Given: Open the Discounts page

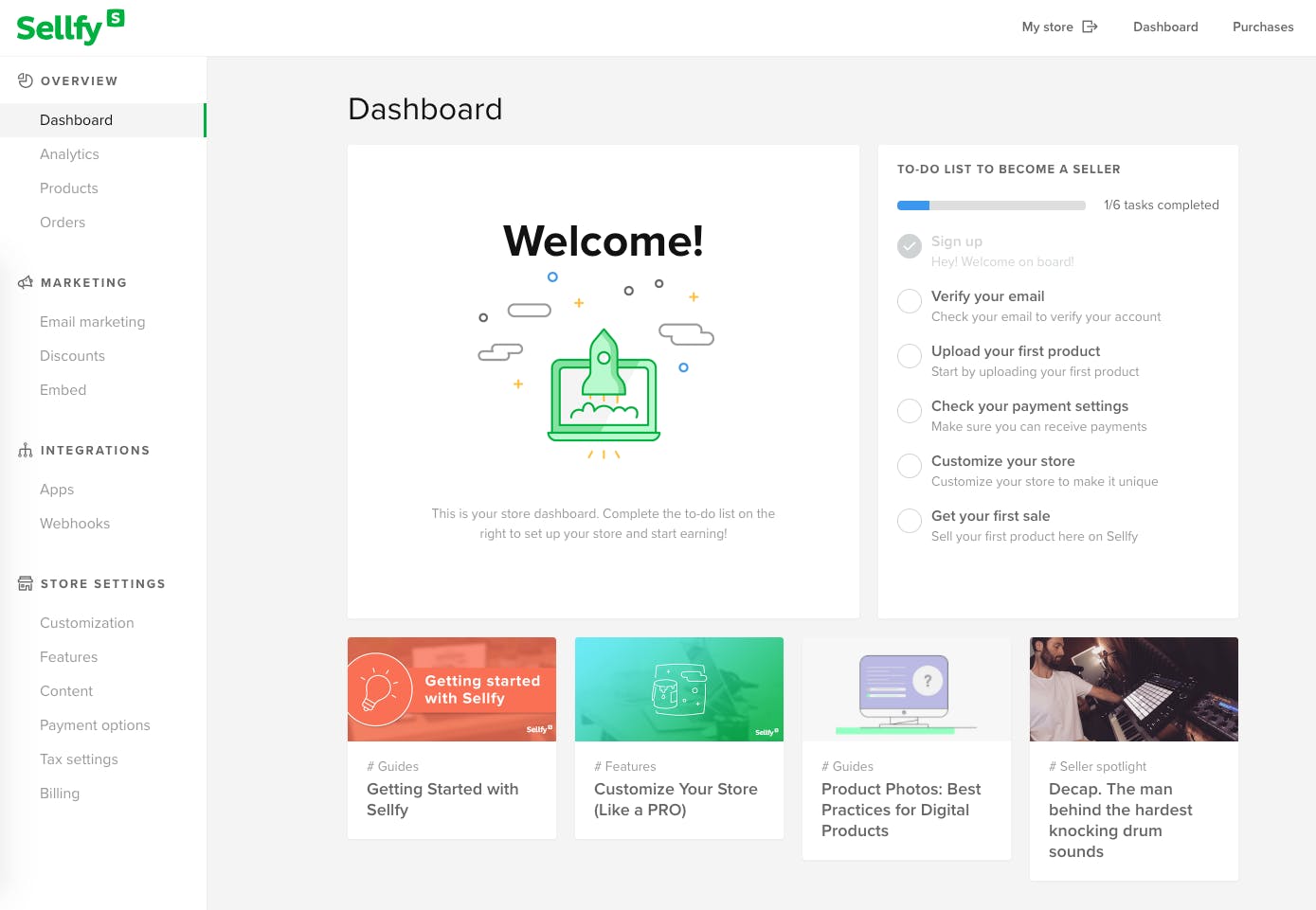Looking at the screenshot, I should click(x=72, y=356).
